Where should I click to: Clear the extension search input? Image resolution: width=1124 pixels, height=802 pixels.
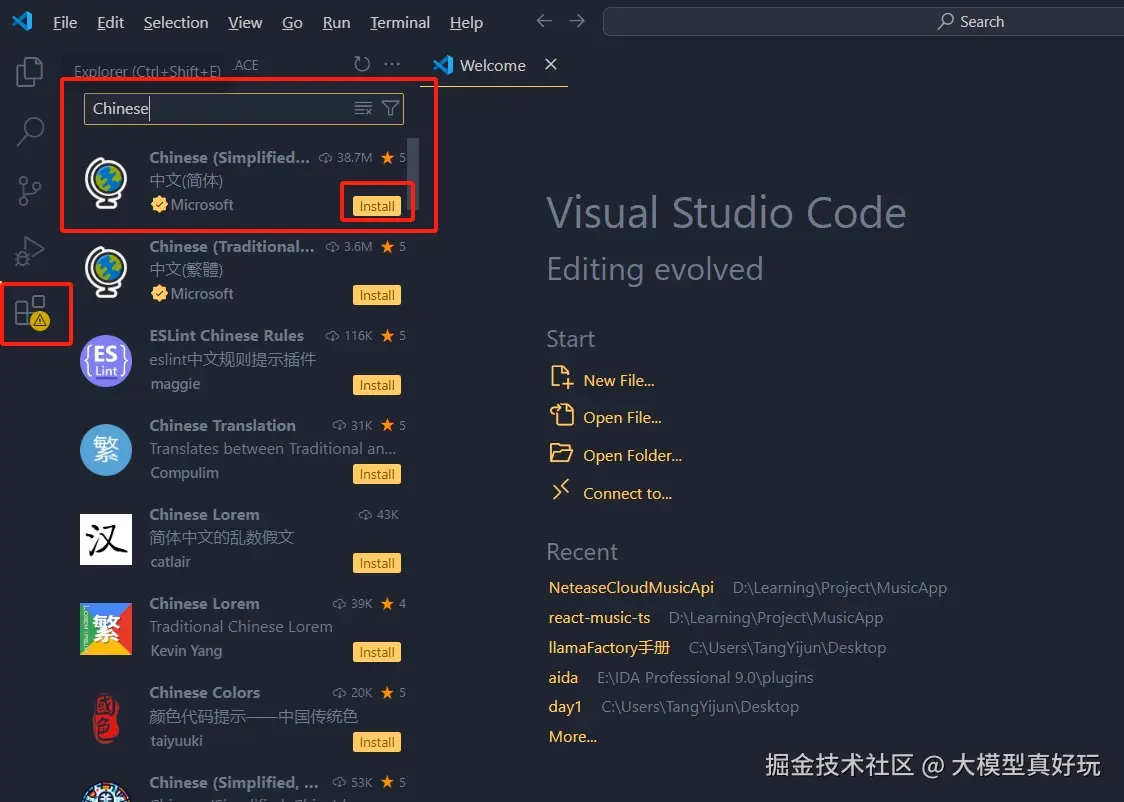[x=362, y=108]
